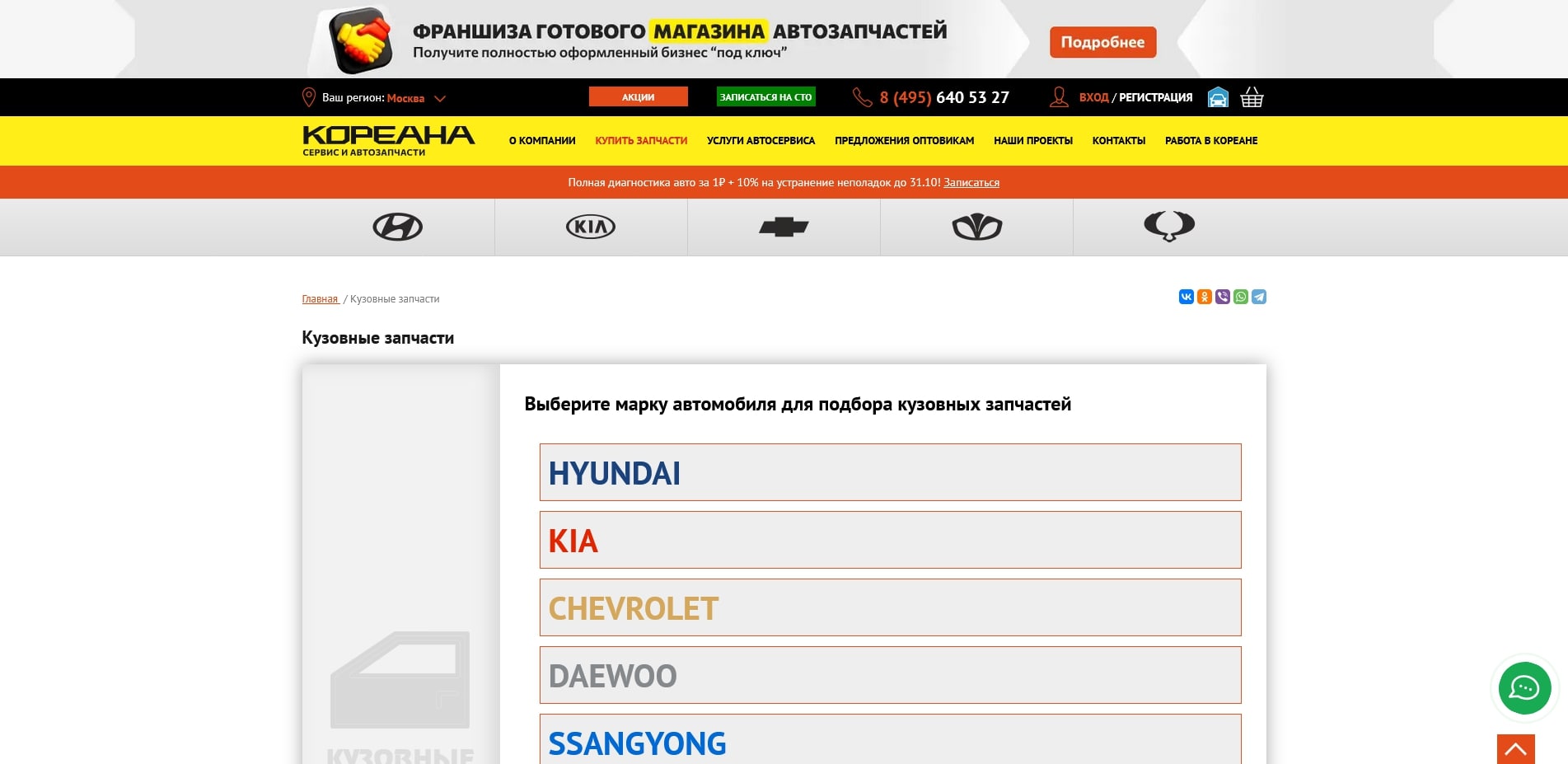
Task: Select the Daewoo logo icon
Action: 976,227
